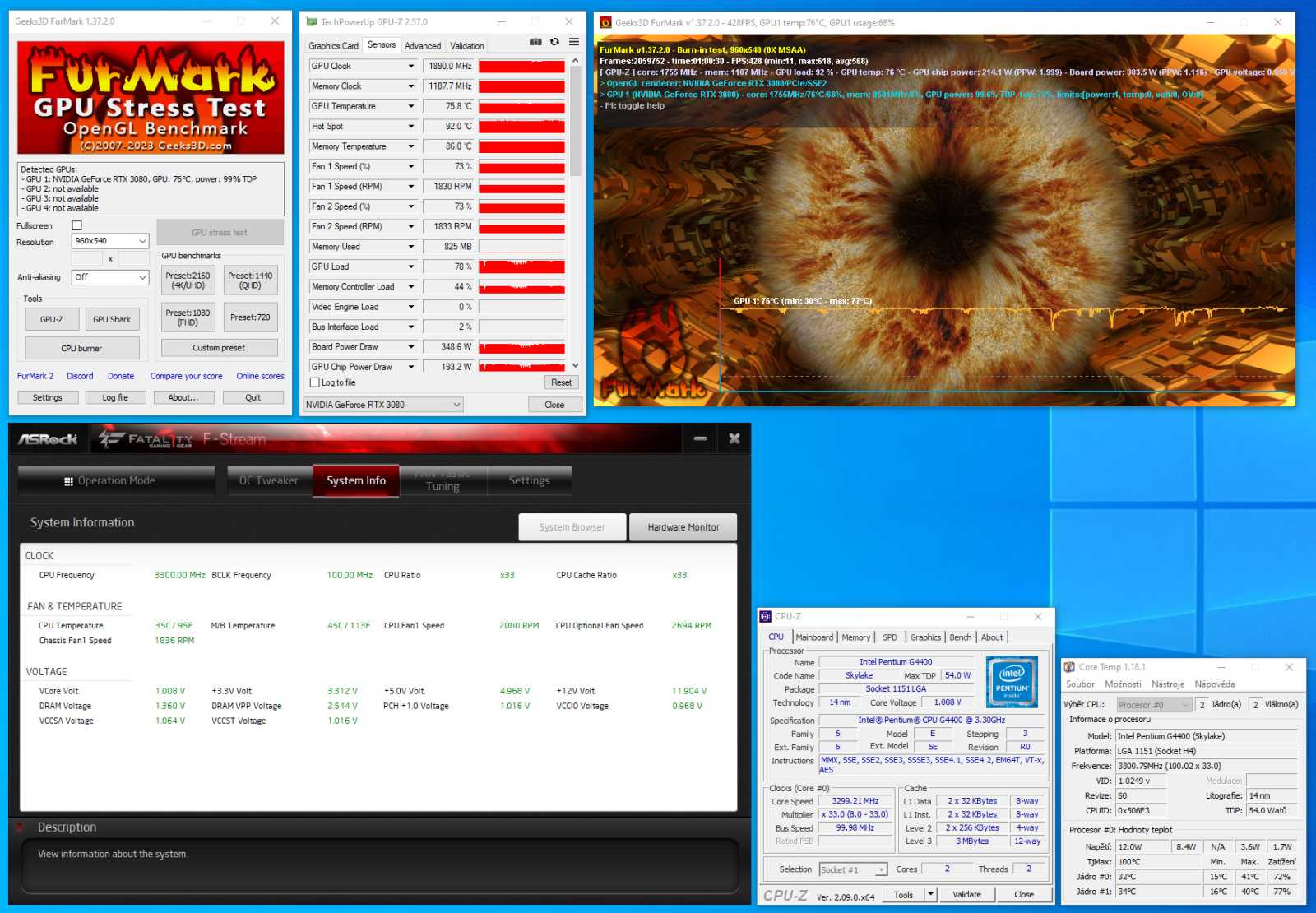The height and width of the screenshot is (913, 1316).
Task: Open the Discord link in FurMark
Action: tap(80, 376)
